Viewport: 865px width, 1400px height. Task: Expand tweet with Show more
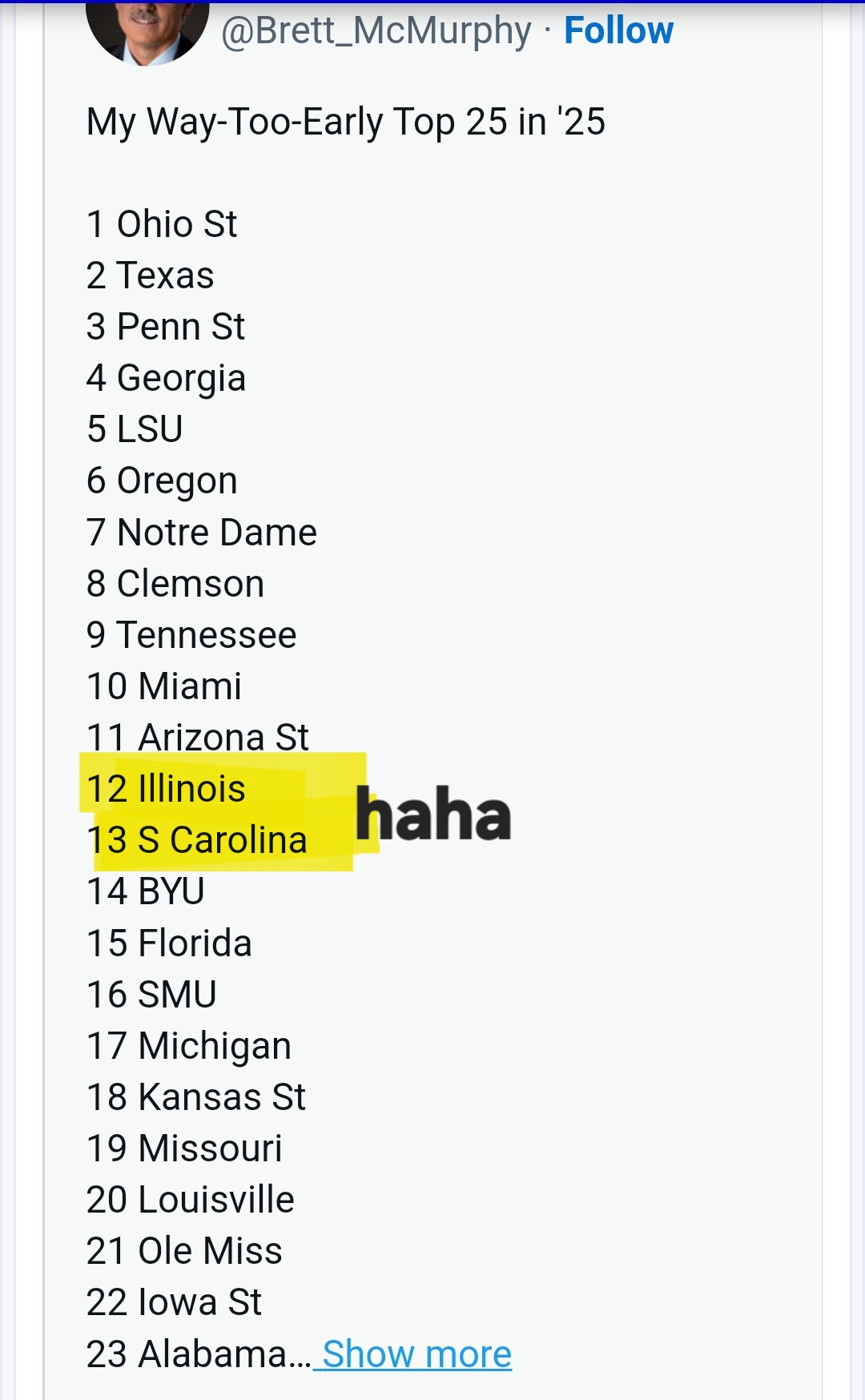[416, 1354]
